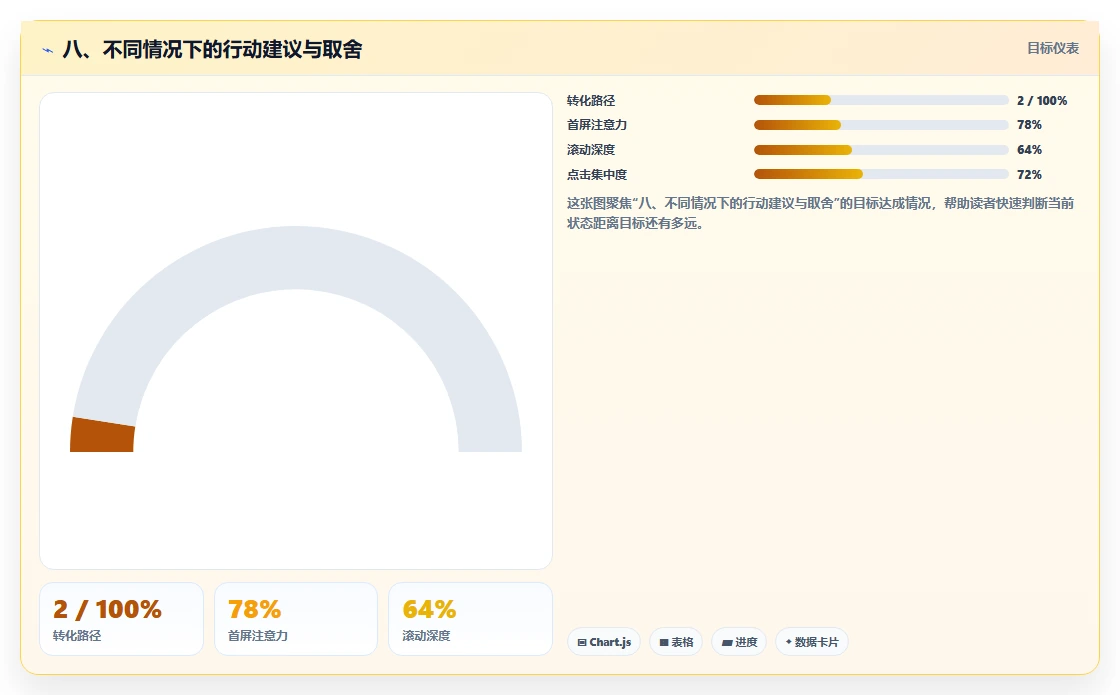Click the 64% value beside the 滚动深度 bar
The image size is (1120, 695).
pyautogui.click(x=1029, y=150)
